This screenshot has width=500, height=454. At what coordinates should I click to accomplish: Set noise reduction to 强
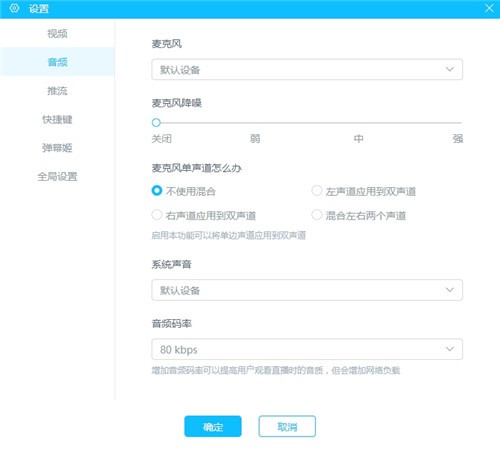pyautogui.click(x=458, y=138)
